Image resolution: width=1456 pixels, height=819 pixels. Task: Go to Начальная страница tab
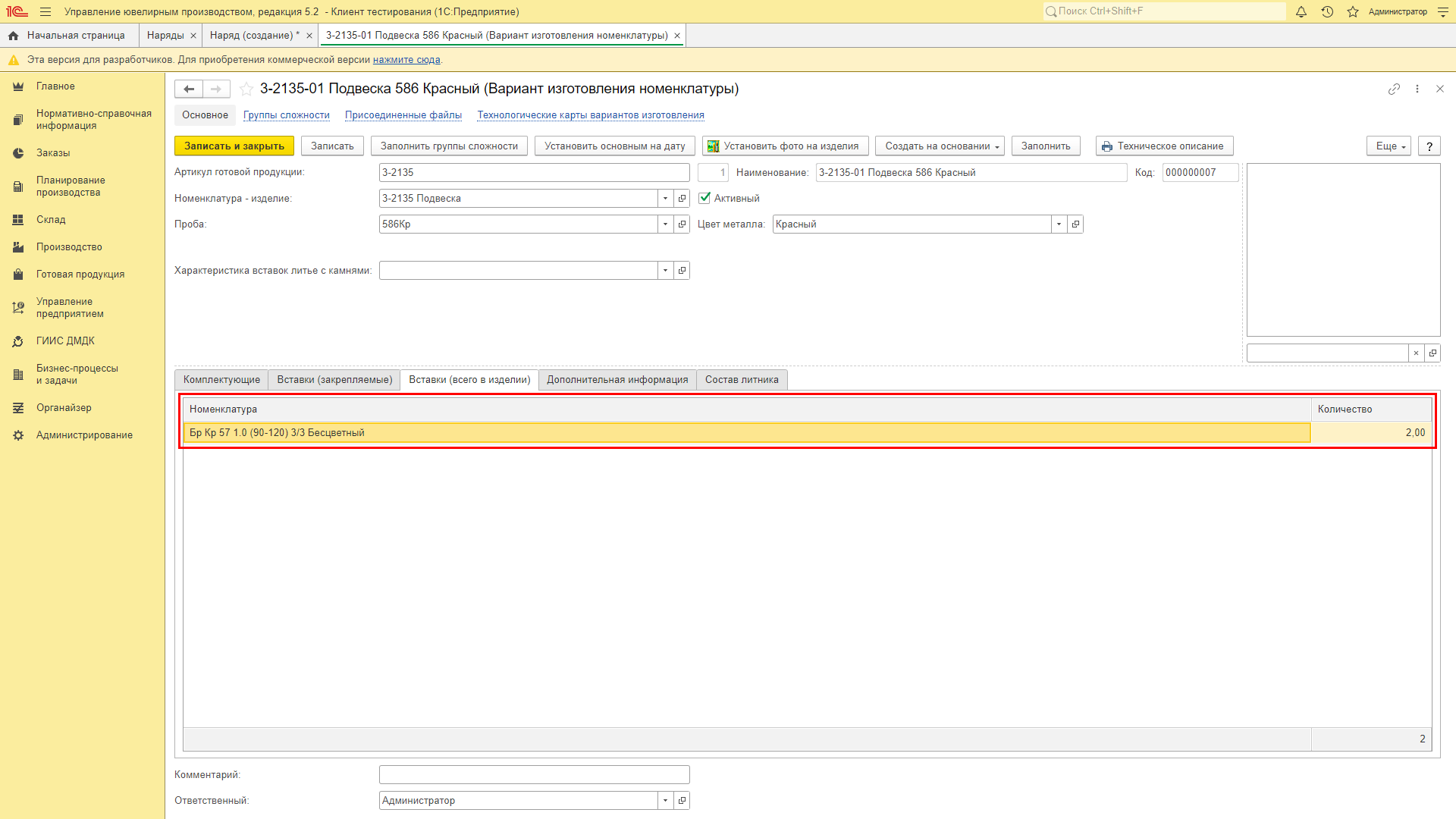tap(69, 36)
